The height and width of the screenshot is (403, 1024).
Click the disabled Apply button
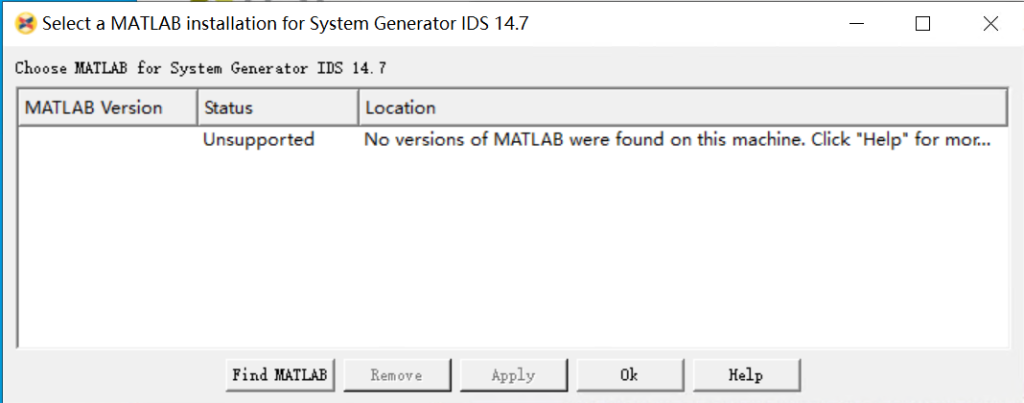click(x=513, y=375)
